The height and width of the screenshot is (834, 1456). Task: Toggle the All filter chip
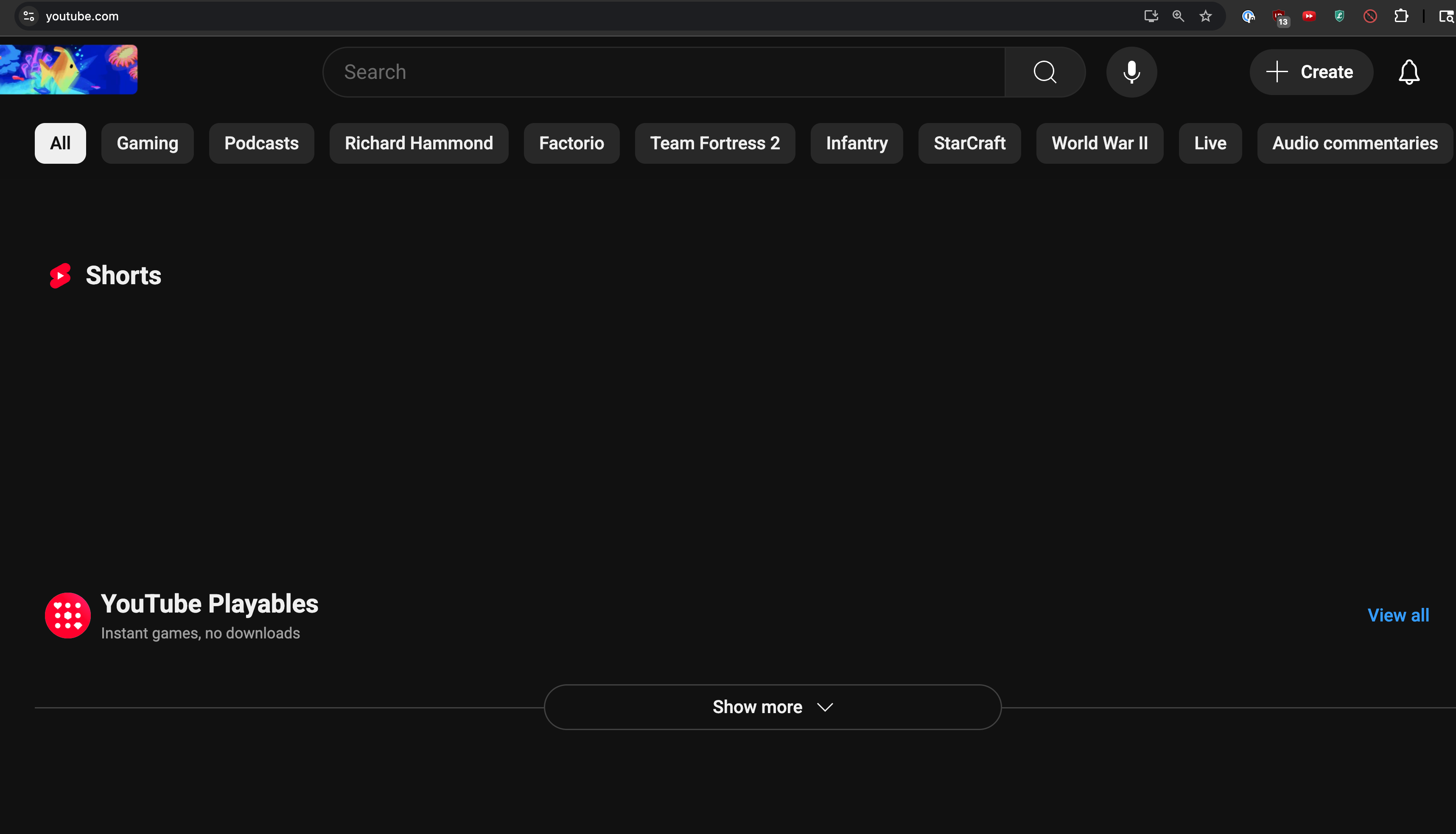pyautogui.click(x=60, y=143)
